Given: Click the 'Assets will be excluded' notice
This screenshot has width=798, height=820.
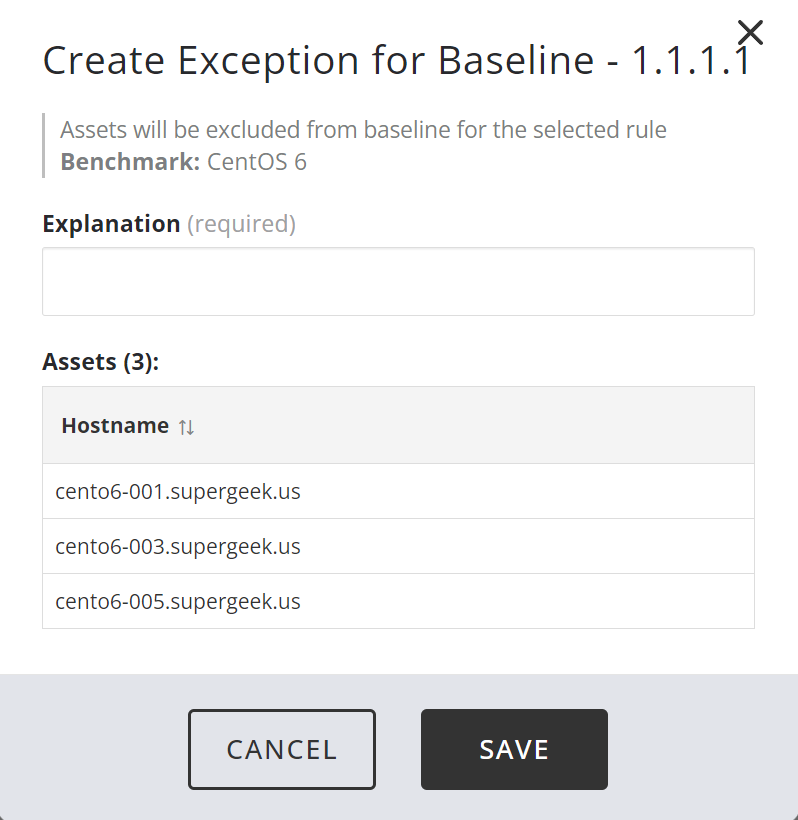Looking at the screenshot, I should pos(363,130).
